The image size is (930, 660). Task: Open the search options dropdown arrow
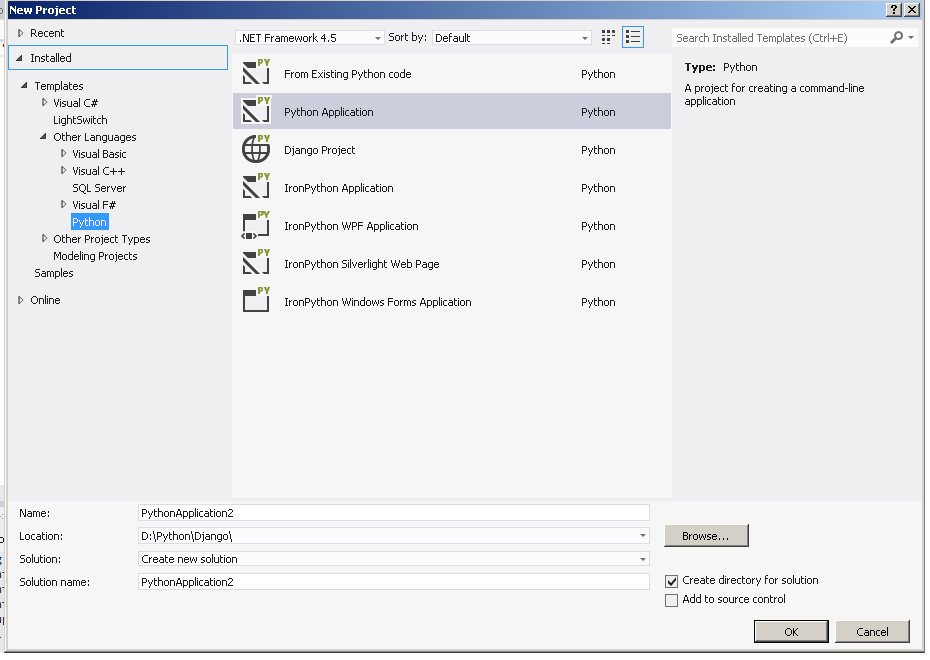pyautogui.click(x=911, y=37)
